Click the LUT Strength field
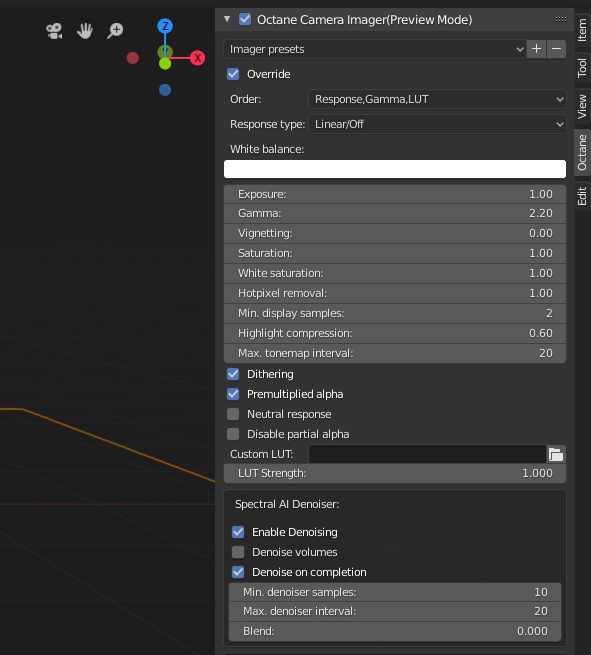 (395, 473)
